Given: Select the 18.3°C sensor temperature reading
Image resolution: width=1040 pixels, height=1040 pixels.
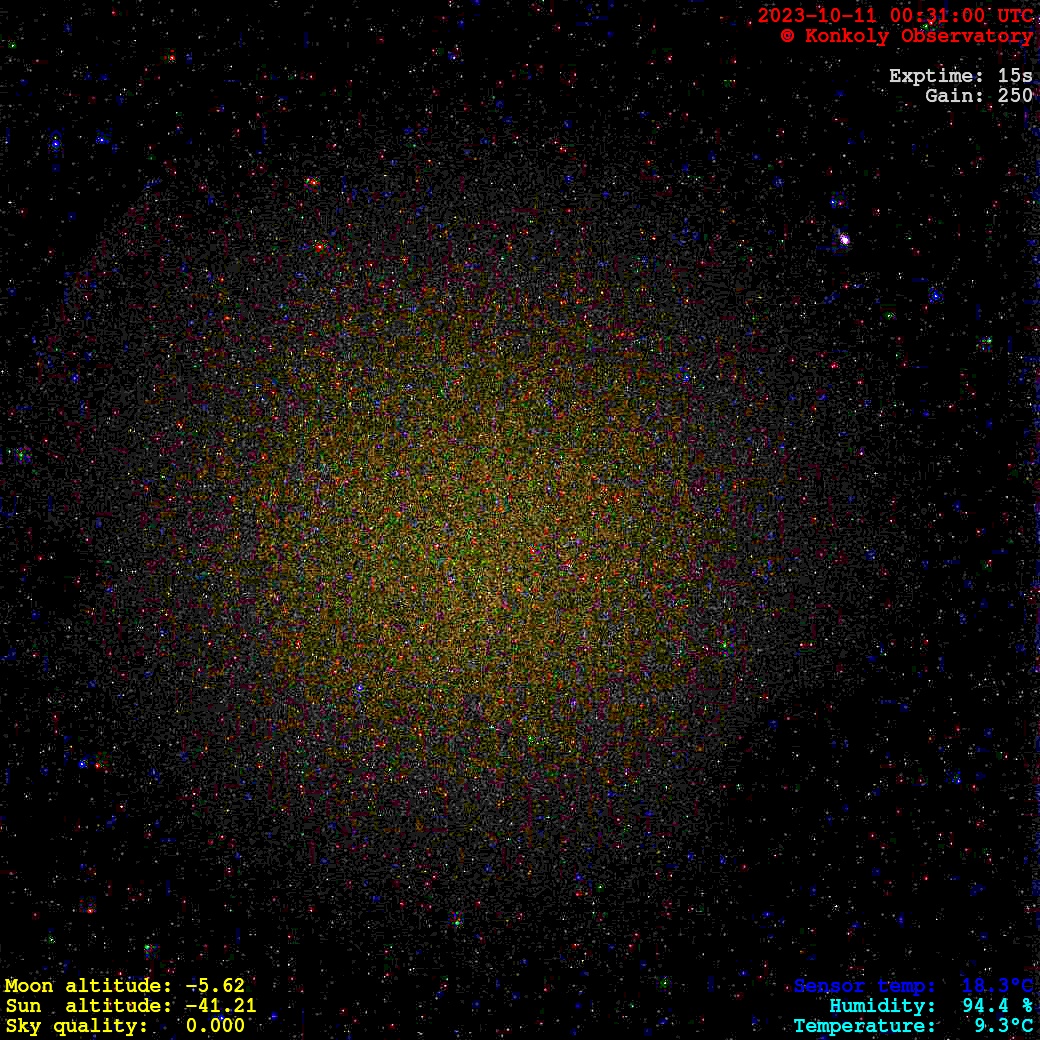Looking at the screenshot, I should [997, 986].
